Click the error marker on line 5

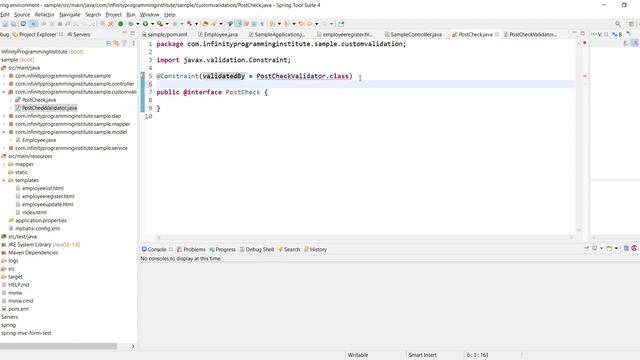(x=142, y=76)
